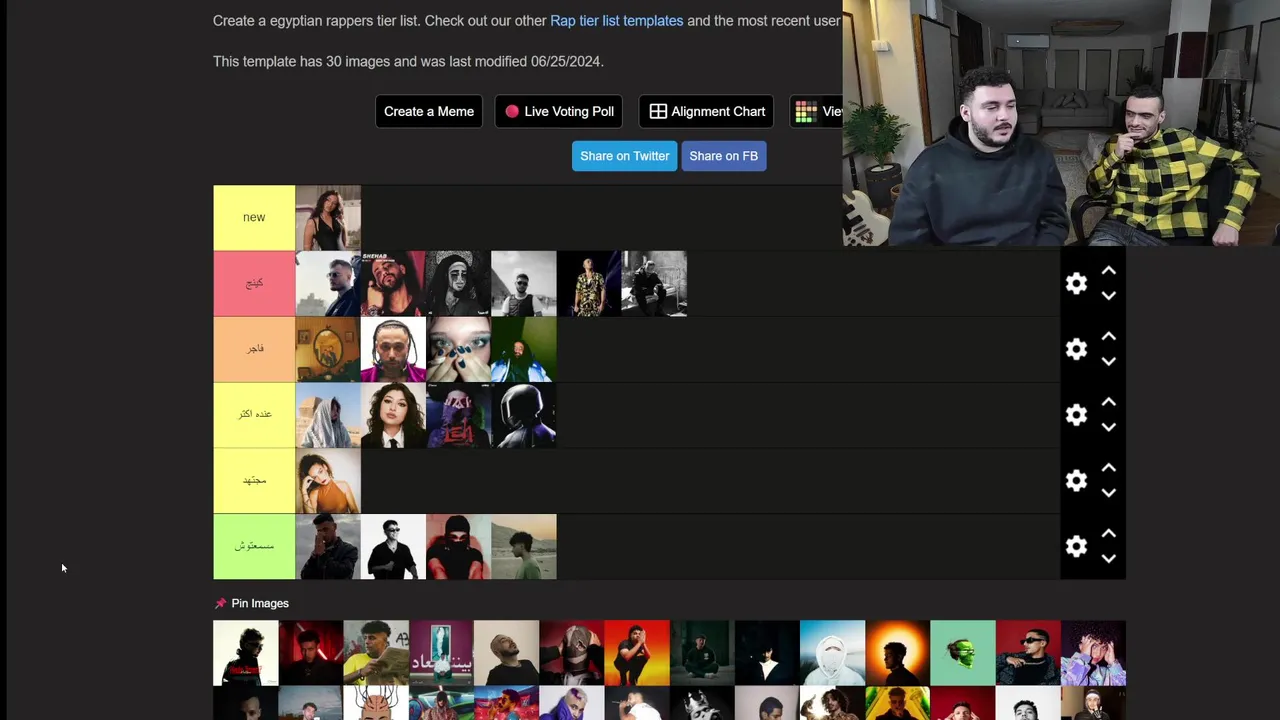Open settings gear for the مسمعتوش tier row
Screen dimensions: 1280x720
coord(1076,546)
